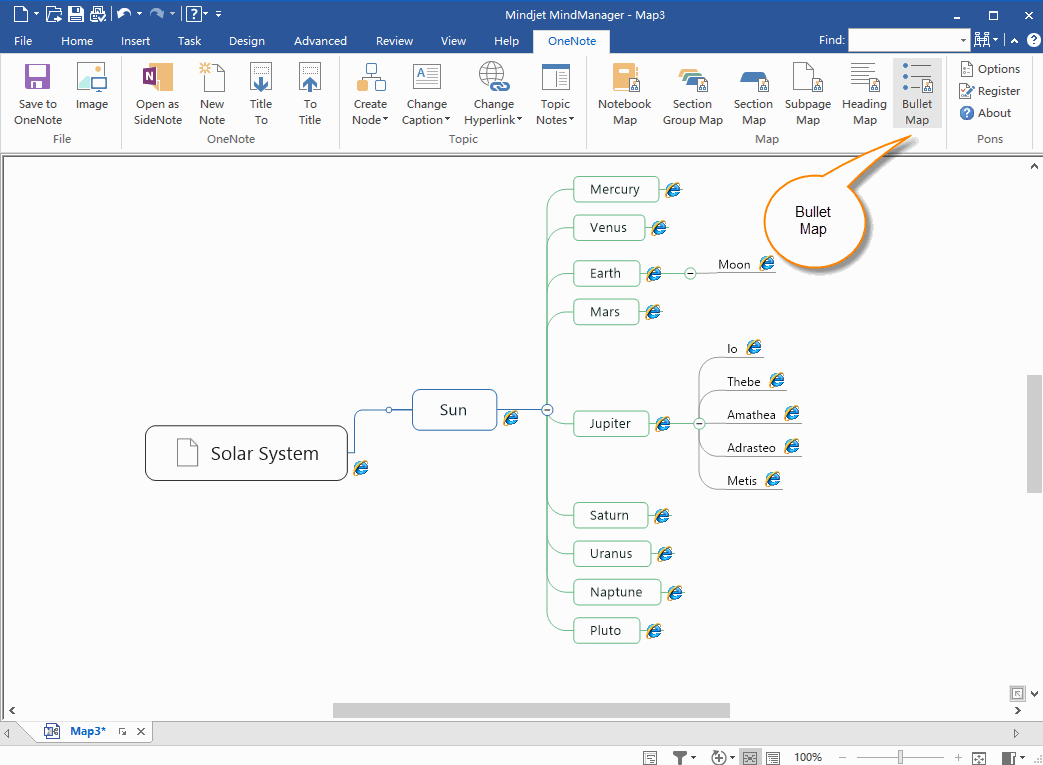The height and width of the screenshot is (765, 1043).
Task: Collapse the ribbon with the caret
Action: [x=1014, y=41]
